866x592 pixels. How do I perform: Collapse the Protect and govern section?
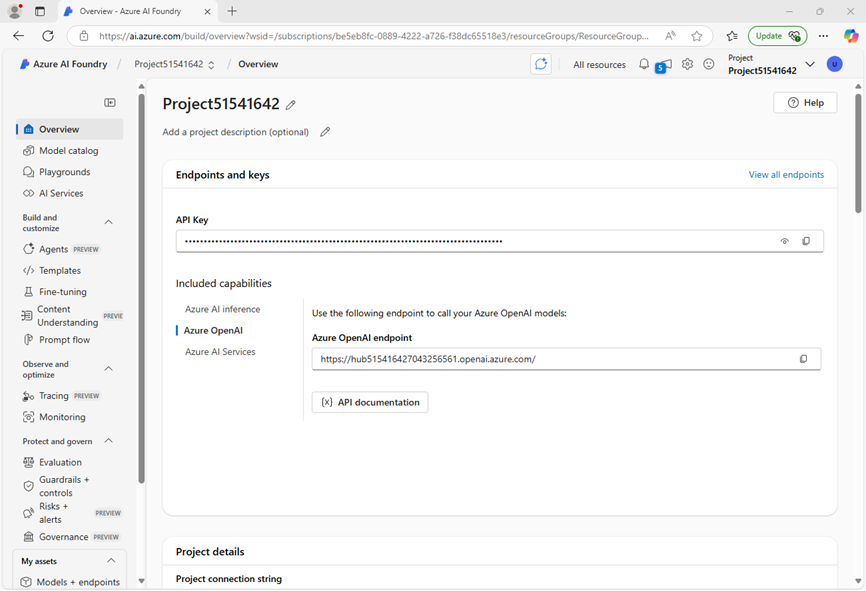(109, 441)
